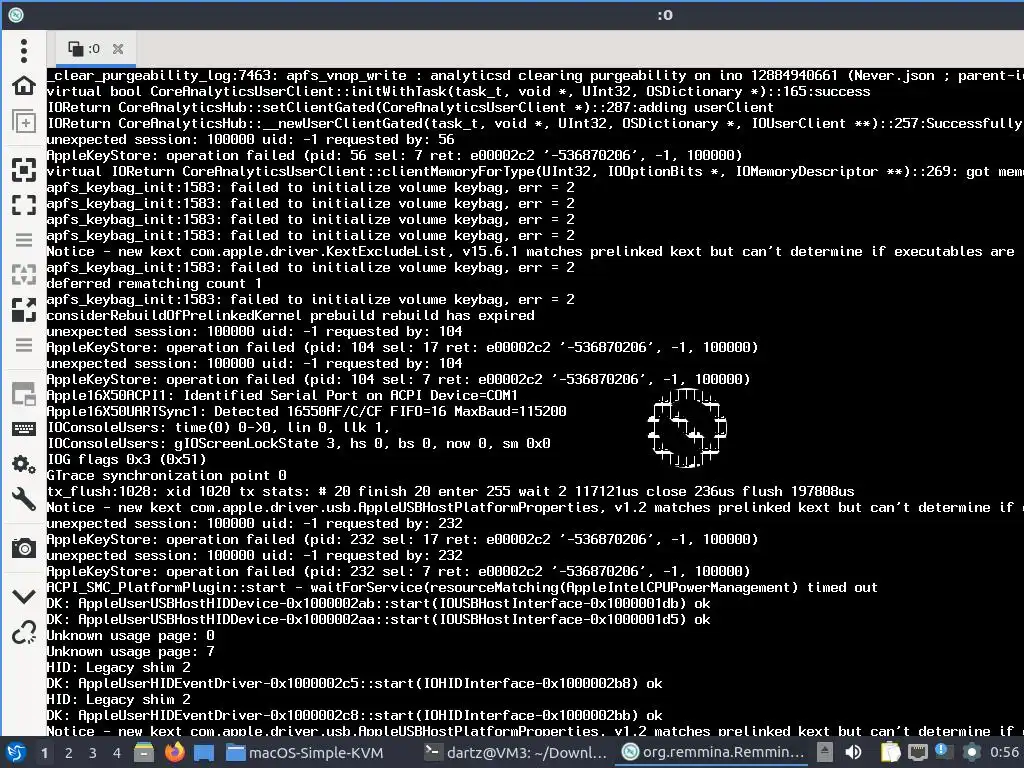The image size is (1024, 768).
Task: Switch to the macOS-Simple-KVM window
Action: pyautogui.click(x=304, y=752)
